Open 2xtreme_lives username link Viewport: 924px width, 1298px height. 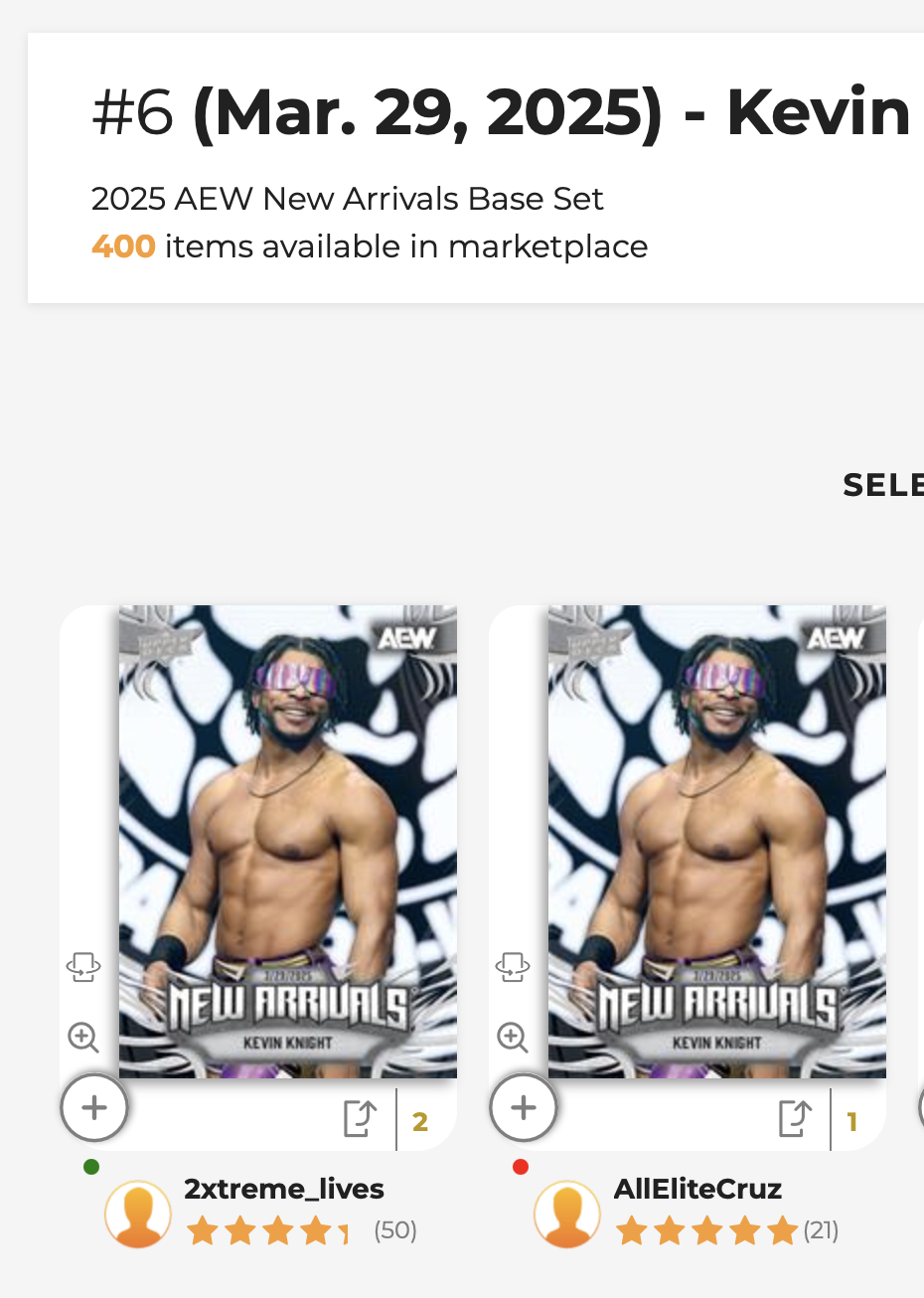[x=284, y=1189]
